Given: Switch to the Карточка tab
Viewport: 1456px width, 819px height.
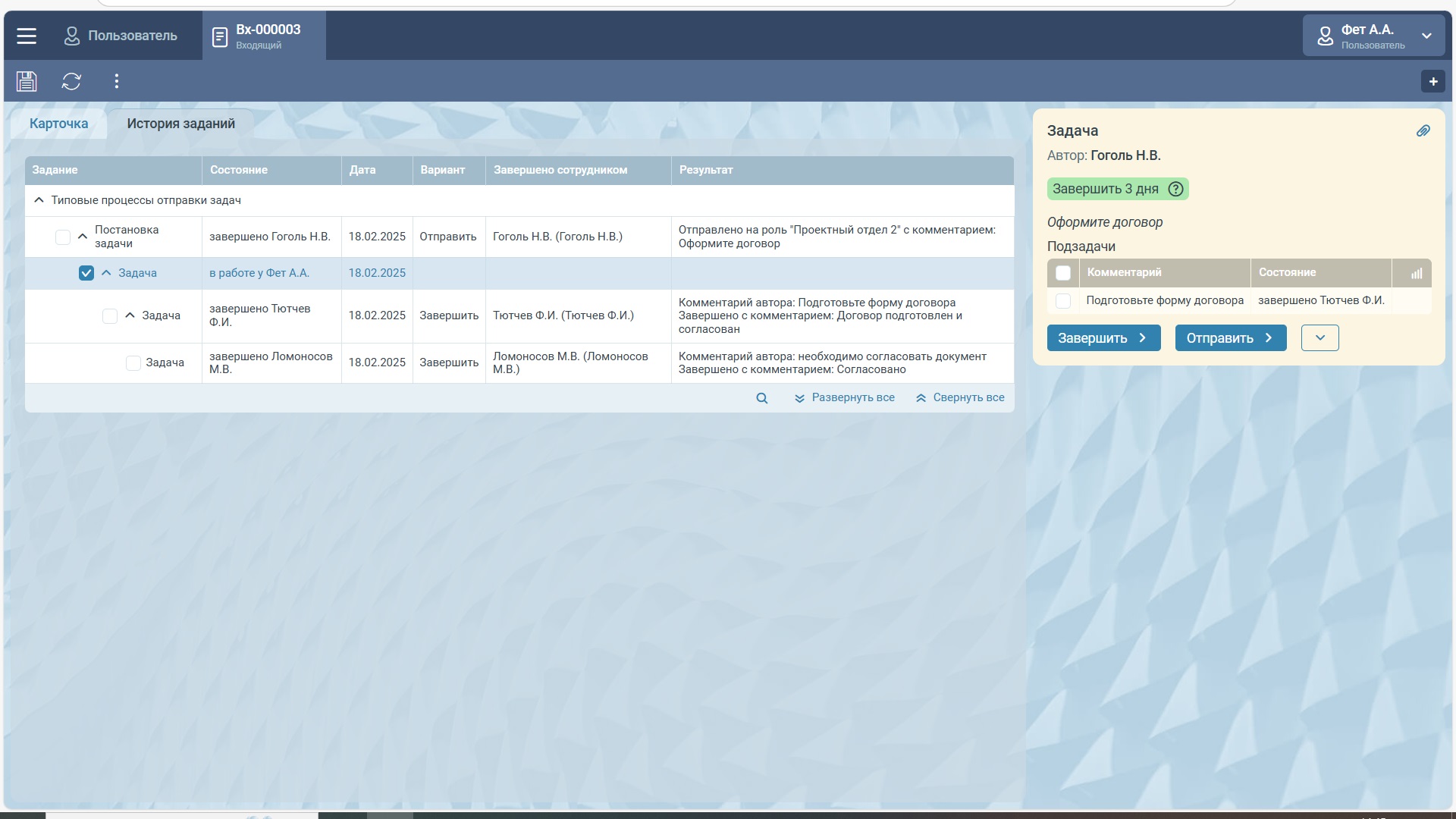Looking at the screenshot, I should (58, 124).
